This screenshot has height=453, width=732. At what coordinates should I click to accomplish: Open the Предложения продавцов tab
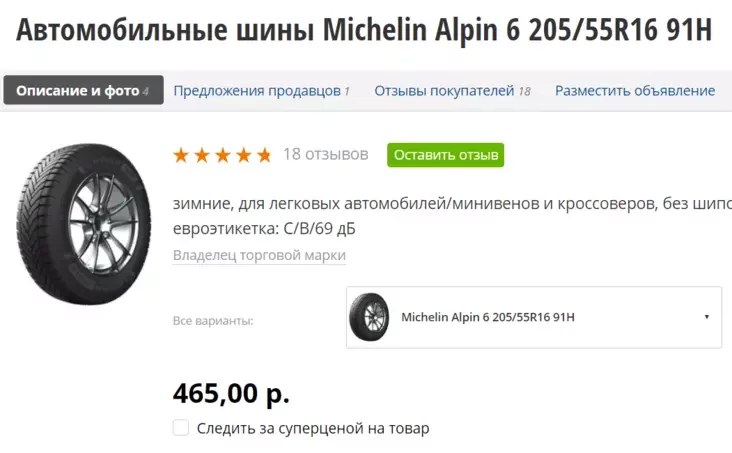tap(261, 90)
